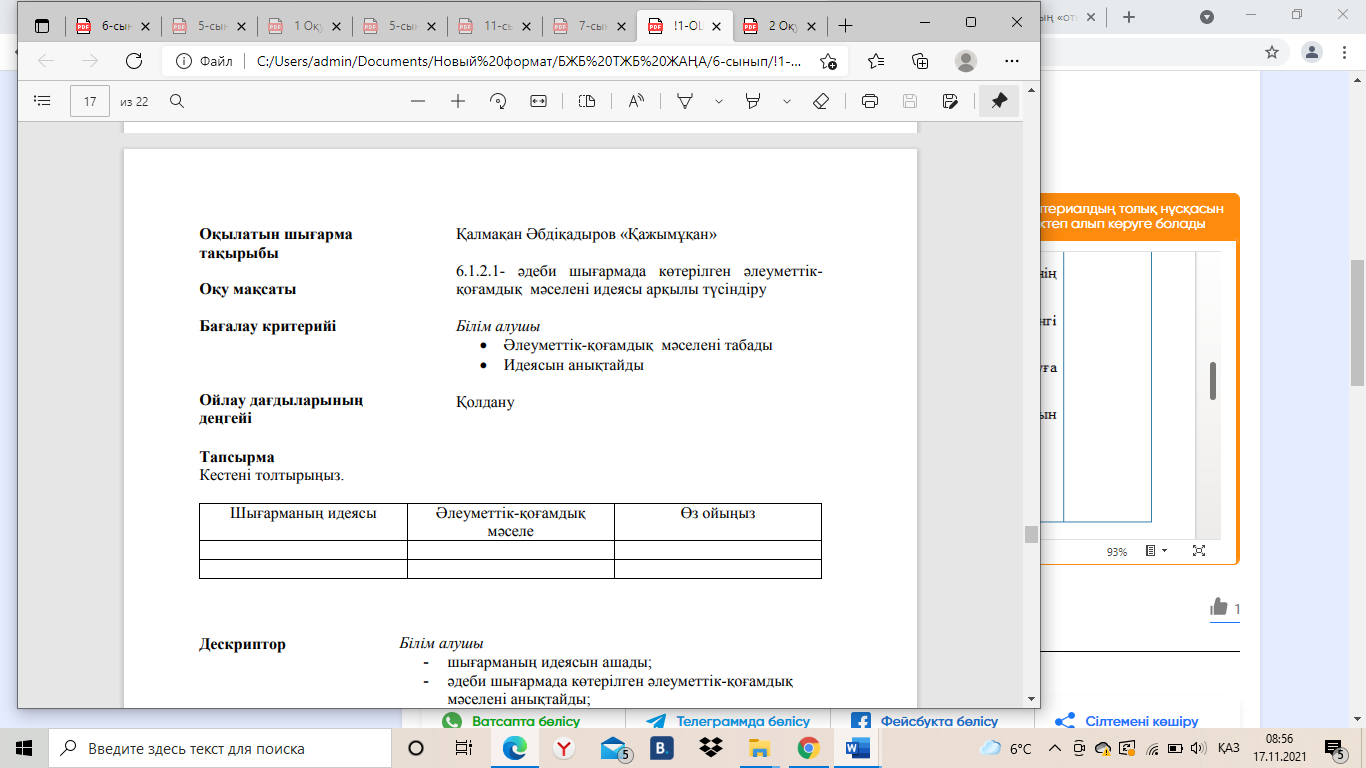
Task: Start Read Aloud for the PDF
Action: pos(636,101)
